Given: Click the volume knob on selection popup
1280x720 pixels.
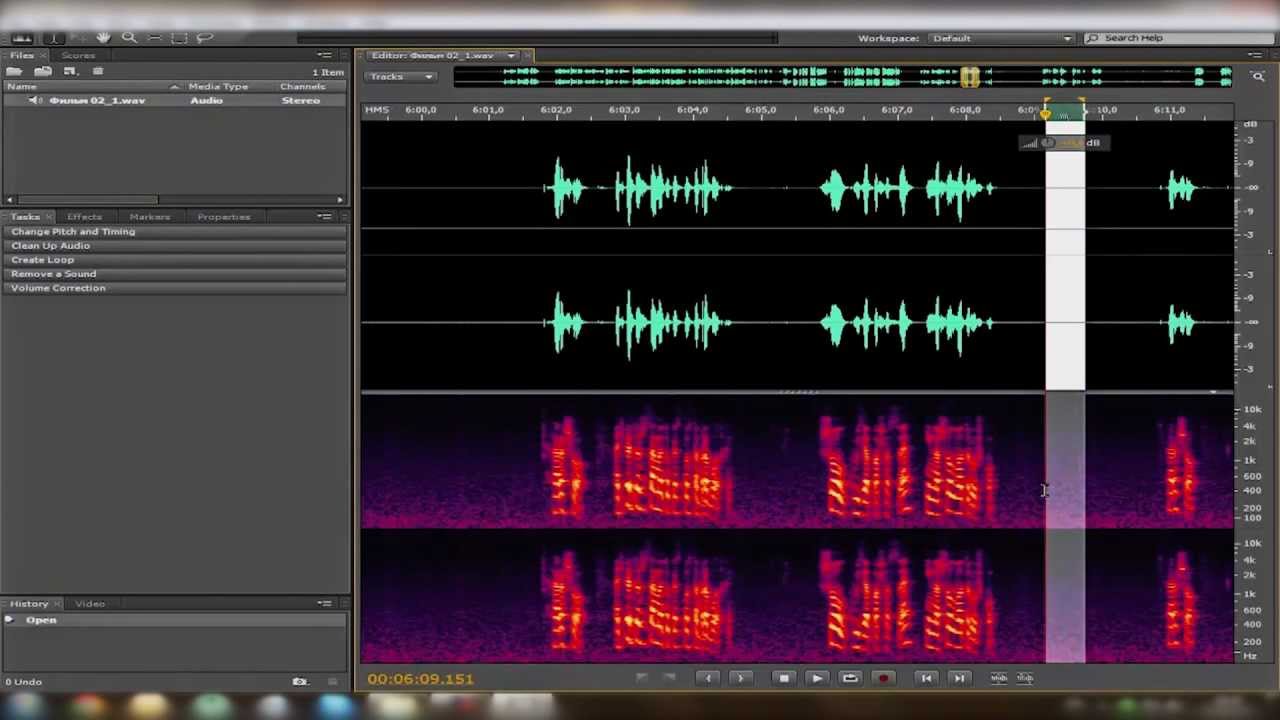Looking at the screenshot, I should click(1047, 143).
